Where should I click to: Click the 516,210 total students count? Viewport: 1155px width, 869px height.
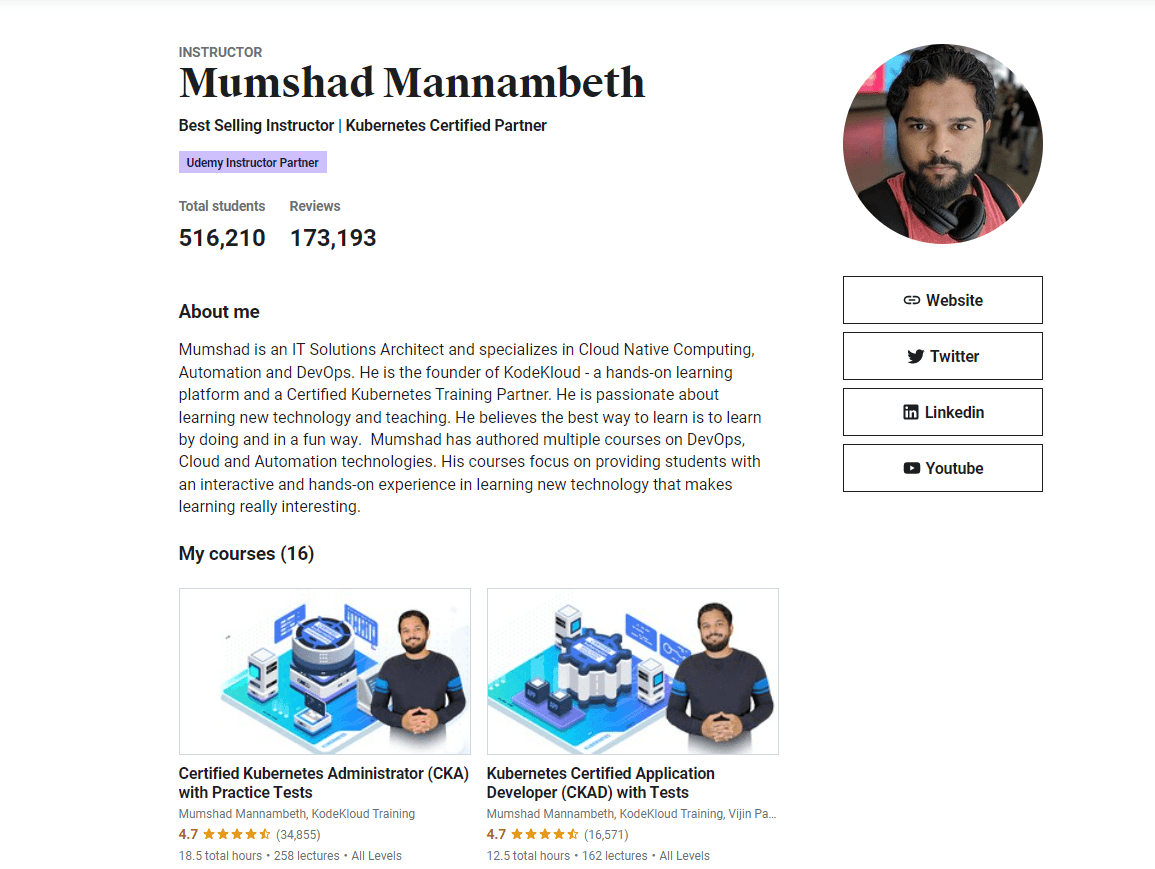coord(222,238)
